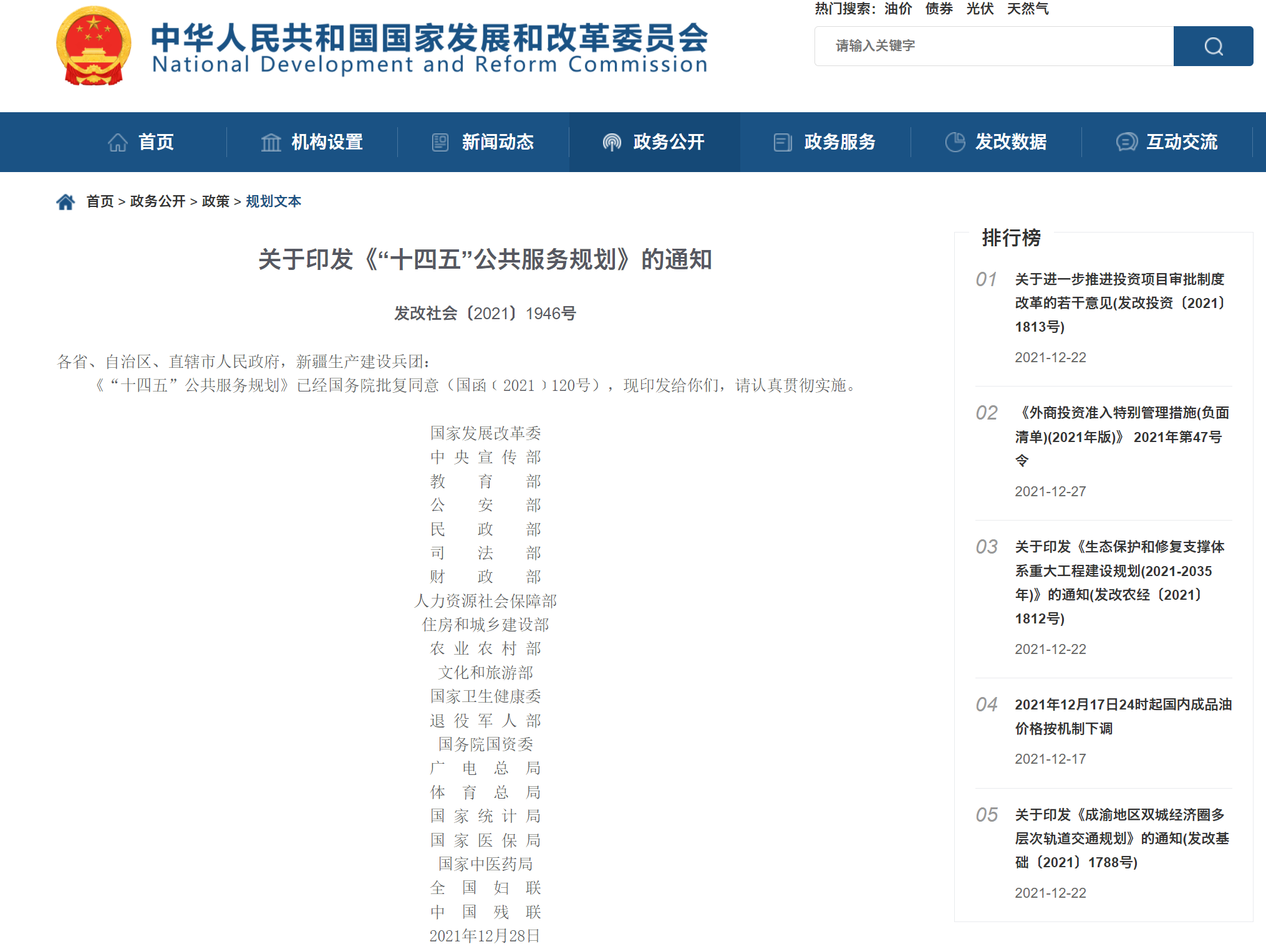
Task: Open the 互动交流 navigation tab
Action: click(x=1167, y=142)
